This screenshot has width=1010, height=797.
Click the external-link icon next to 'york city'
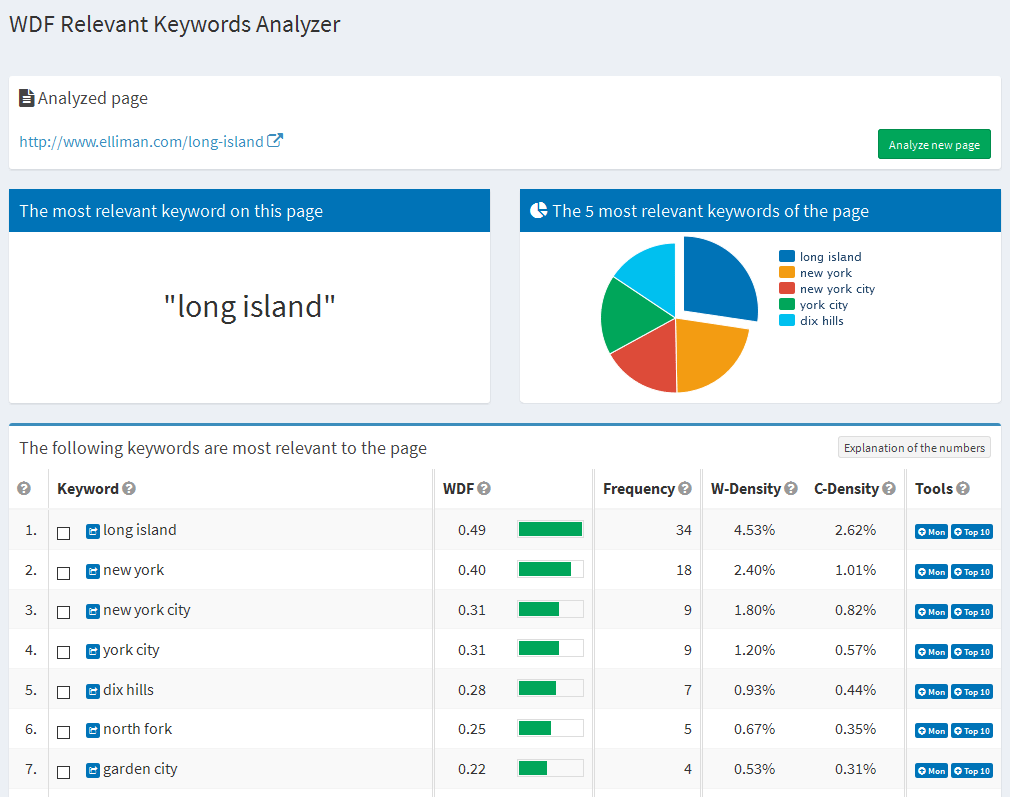pyautogui.click(x=92, y=650)
